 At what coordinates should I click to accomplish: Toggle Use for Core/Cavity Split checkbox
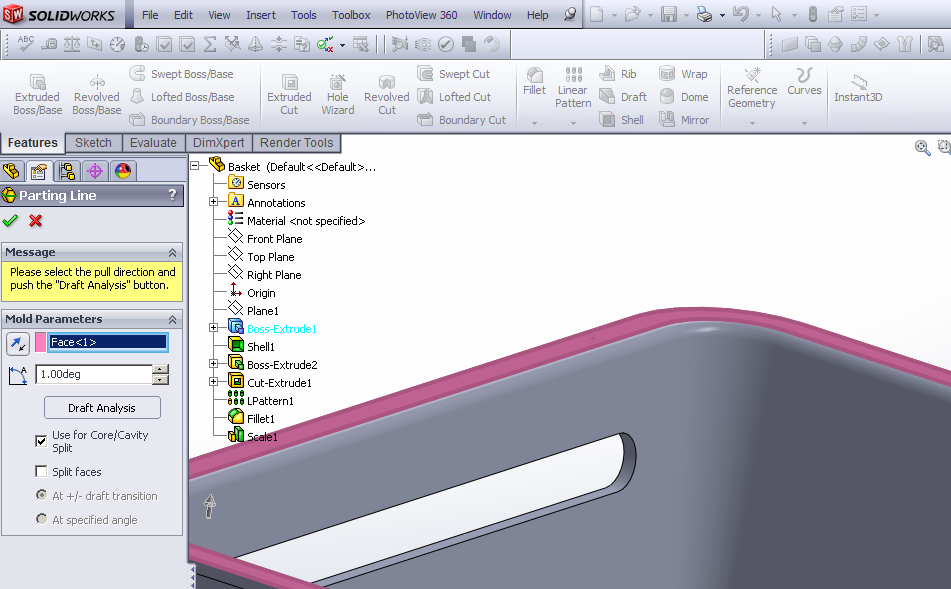click(41, 441)
